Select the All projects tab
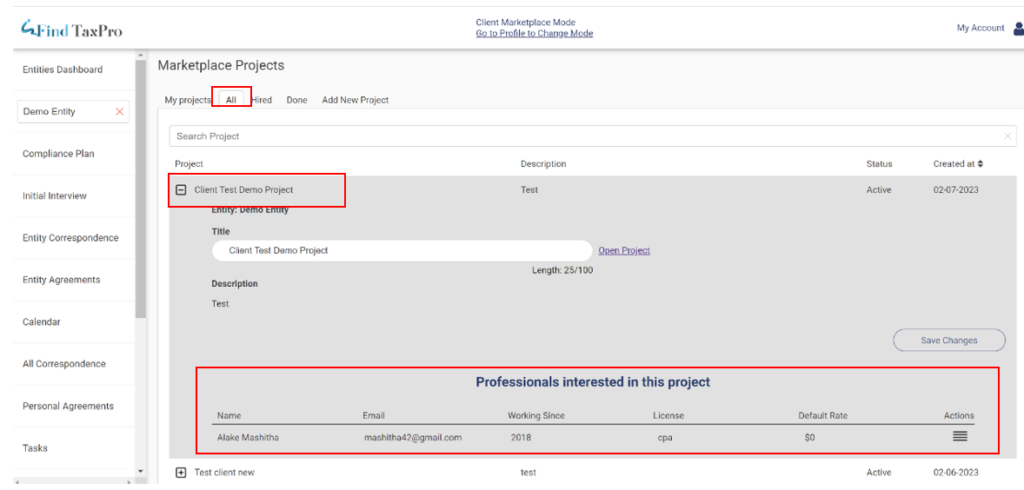The width and height of the screenshot is (1024, 490). (231, 100)
